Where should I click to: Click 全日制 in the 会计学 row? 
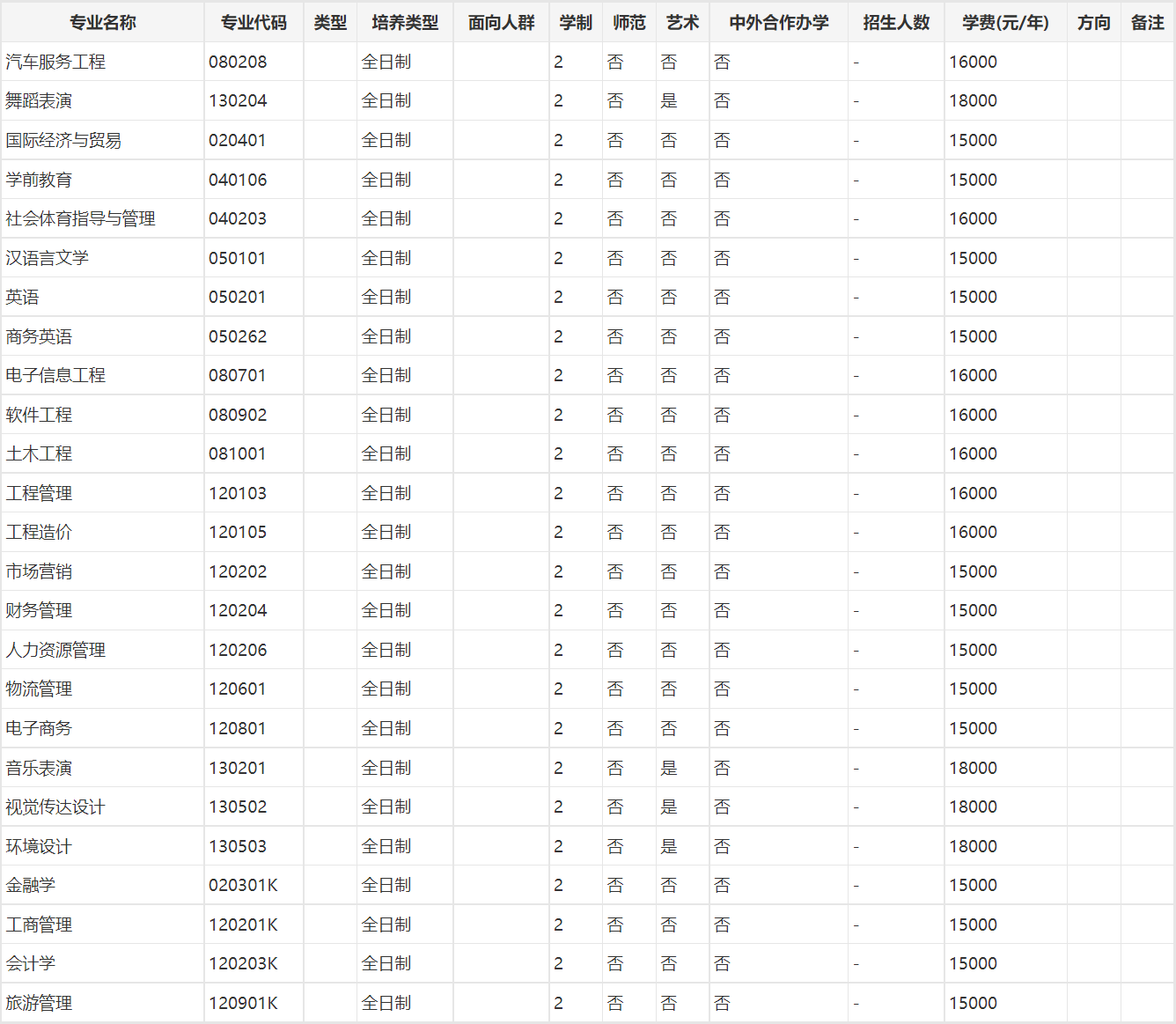(x=386, y=964)
